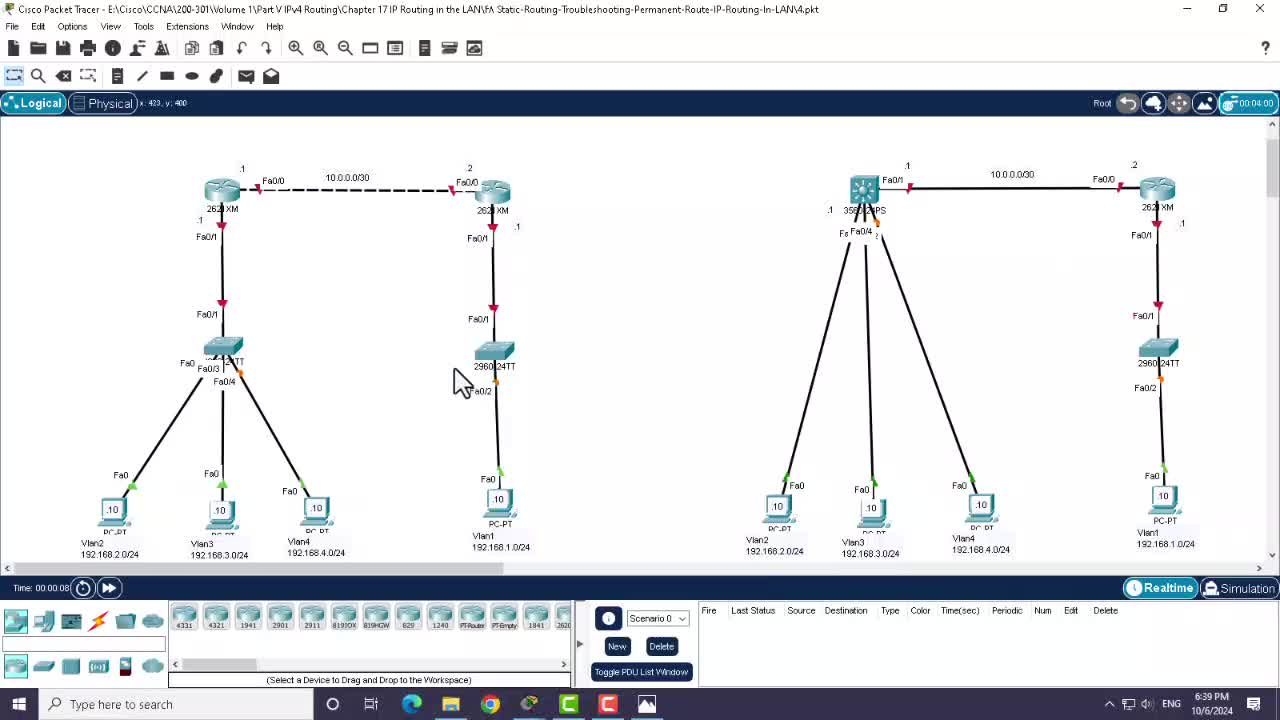Print the workspace using the printer icon
The image size is (1280, 720).
point(88,48)
